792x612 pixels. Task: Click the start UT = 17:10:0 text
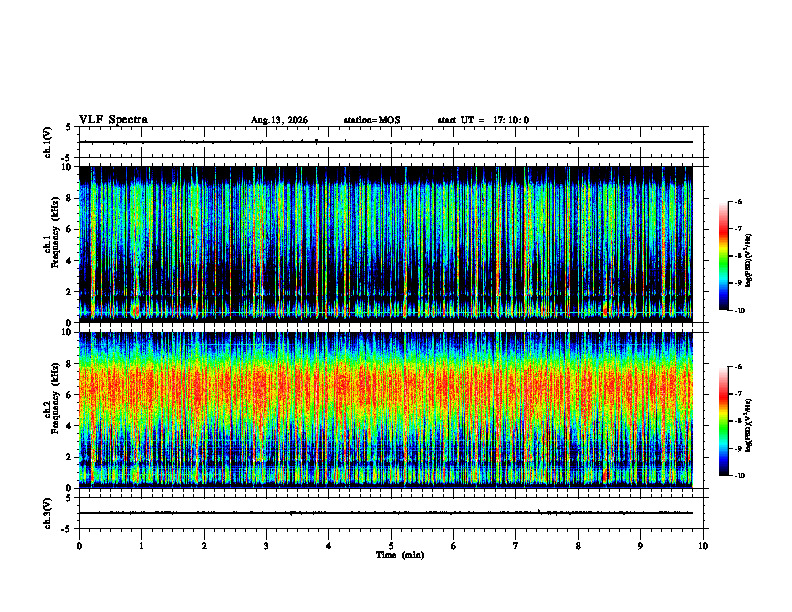coord(483,120)
